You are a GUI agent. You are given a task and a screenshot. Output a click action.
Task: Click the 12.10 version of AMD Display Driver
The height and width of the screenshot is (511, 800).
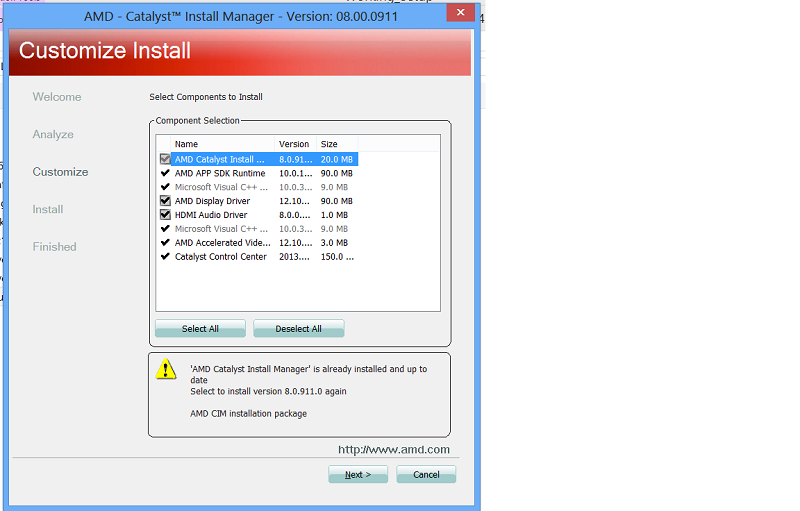coord(294,201)
